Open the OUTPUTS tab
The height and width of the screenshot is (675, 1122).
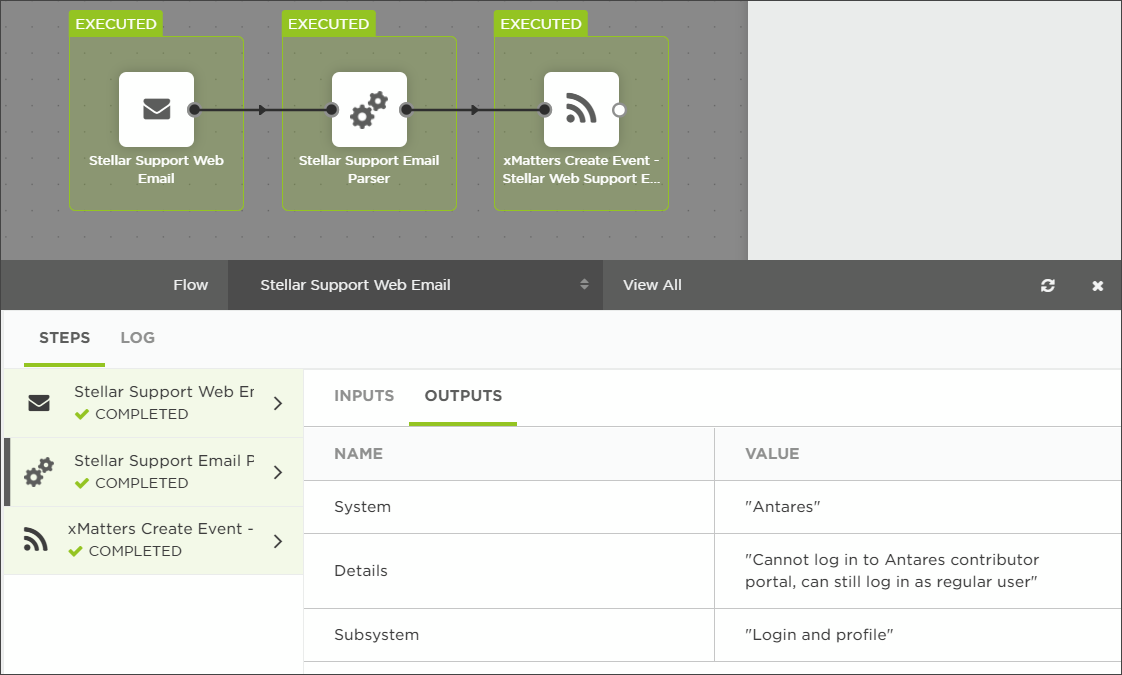tap(463, 396)
